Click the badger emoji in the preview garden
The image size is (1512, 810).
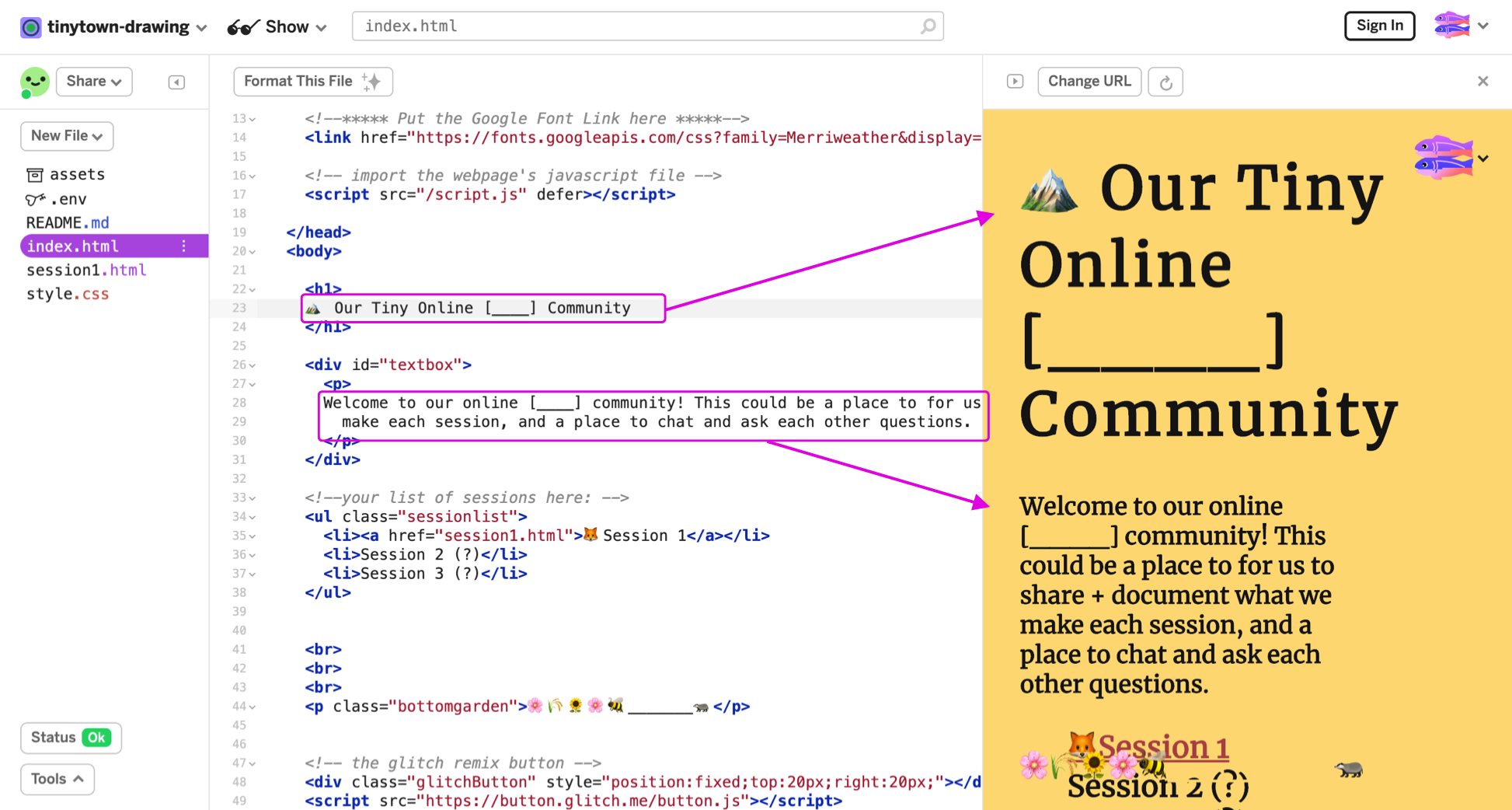1348,770
